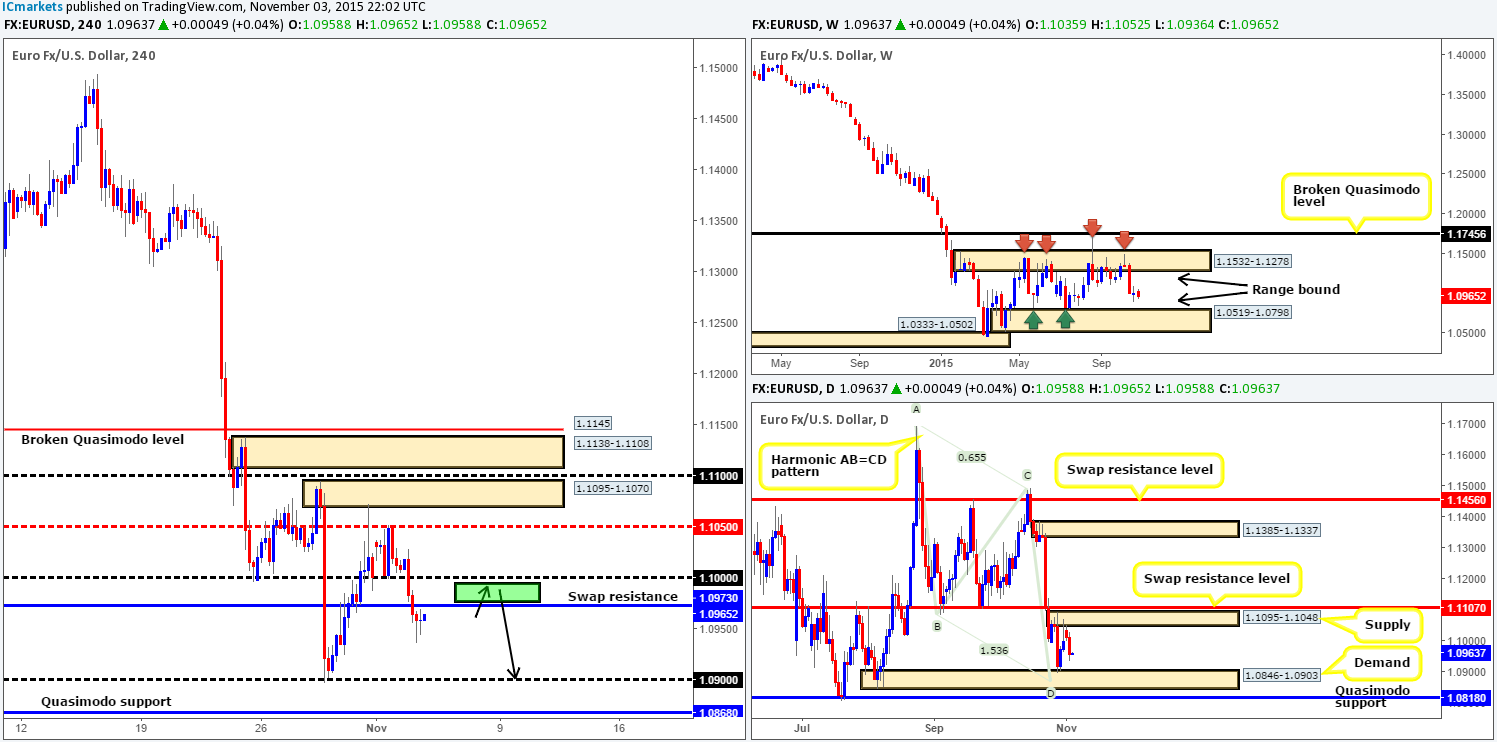1497x742 pixels.
Task: Click point A marker of the harmonic pattern
Action: [915, 408]
